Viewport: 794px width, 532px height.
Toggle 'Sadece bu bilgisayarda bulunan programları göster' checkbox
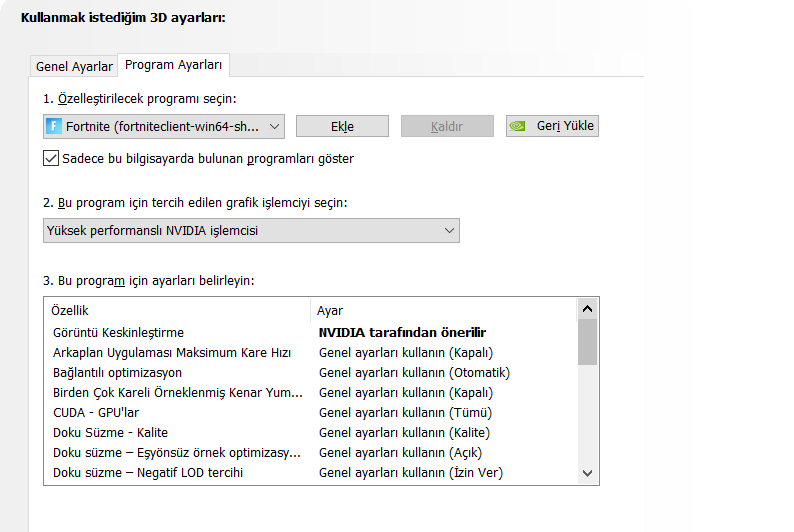pos(51,158)
